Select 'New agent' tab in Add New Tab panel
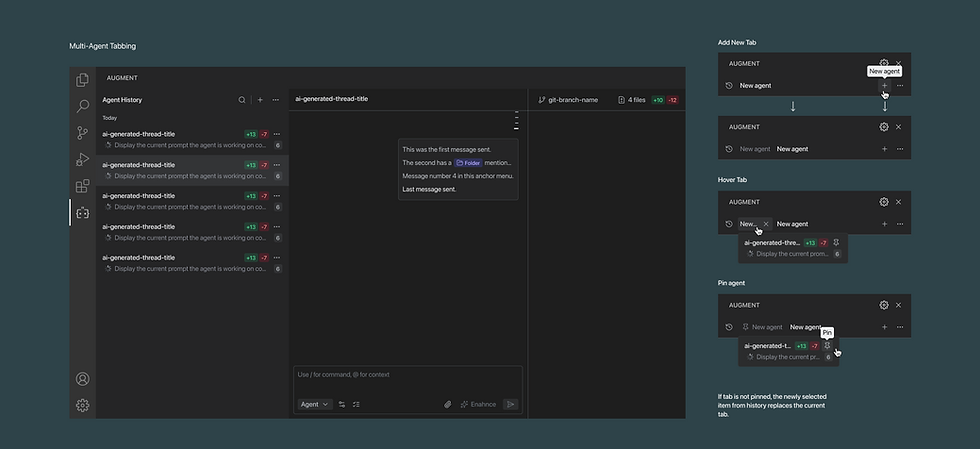The width and height of the screenshot is (980, 449). point(756,86)
